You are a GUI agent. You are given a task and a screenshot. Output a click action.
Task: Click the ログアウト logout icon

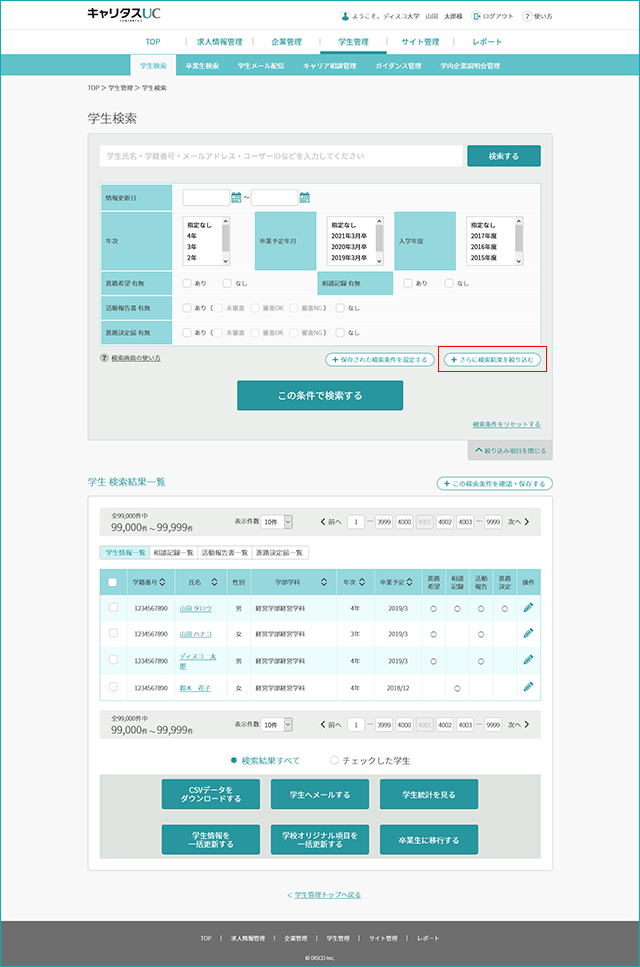[x=476, y=16]
